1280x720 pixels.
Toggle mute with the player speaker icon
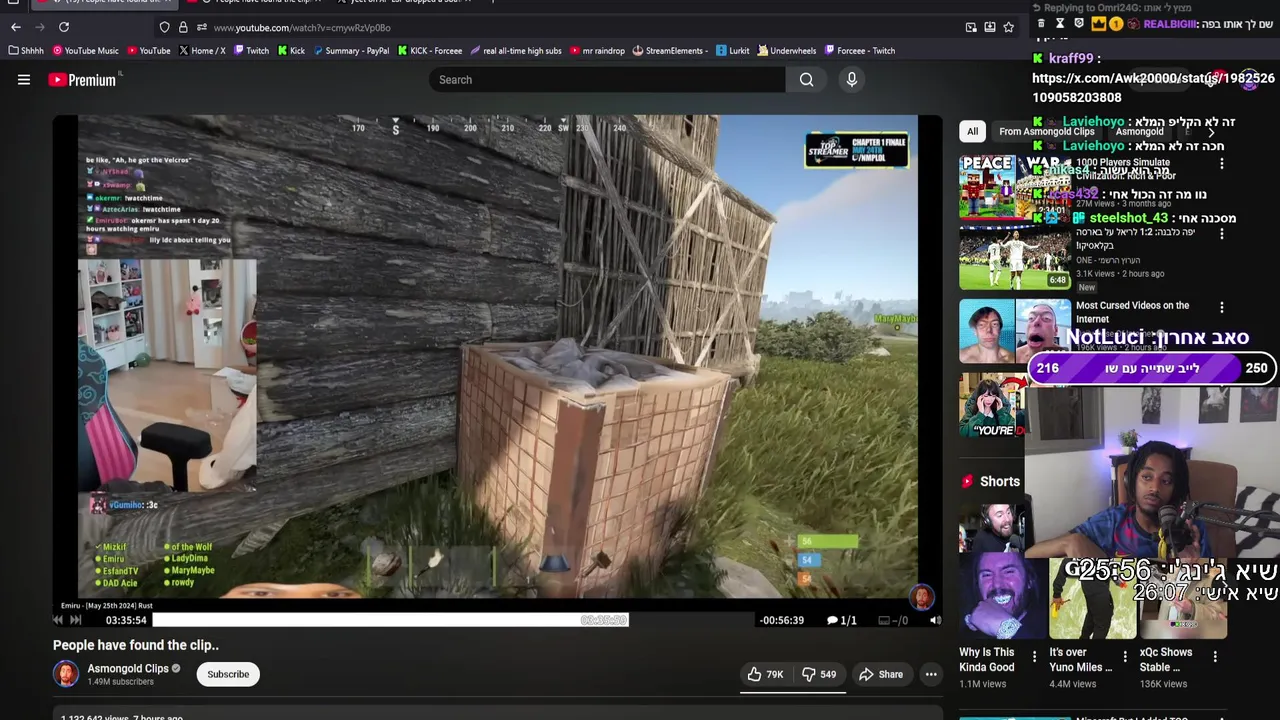(935, 620)
